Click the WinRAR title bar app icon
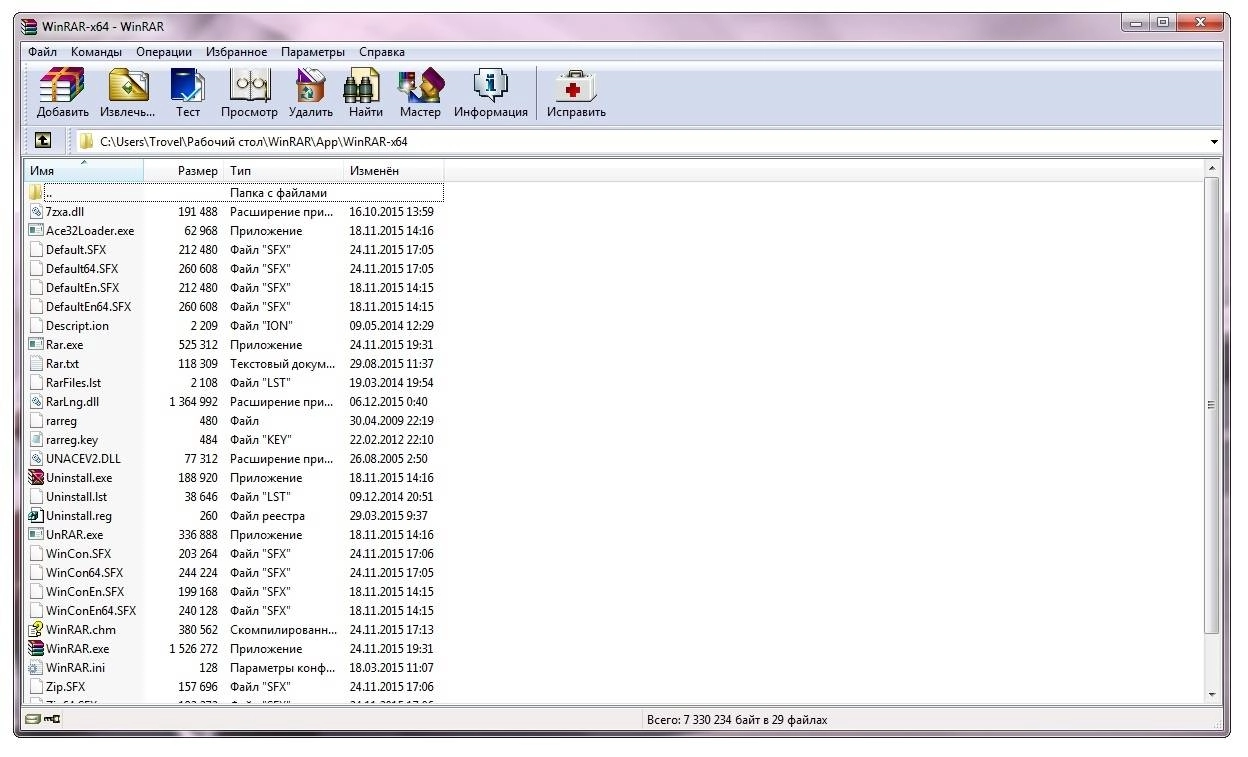Viewport: 1248px width, 757px height. coord(31,26)
